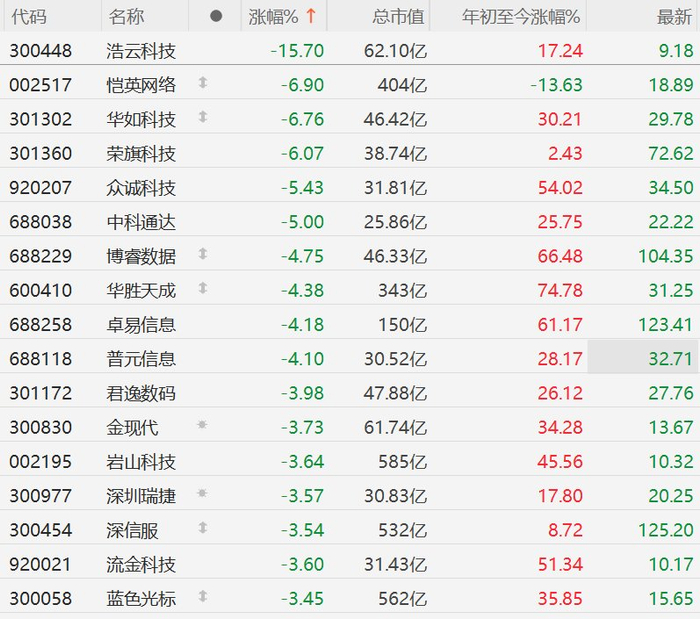The width and height of the screenshot is (700, 619).
Task: Select stock name 岩山科技
Action: pos(141,461)
